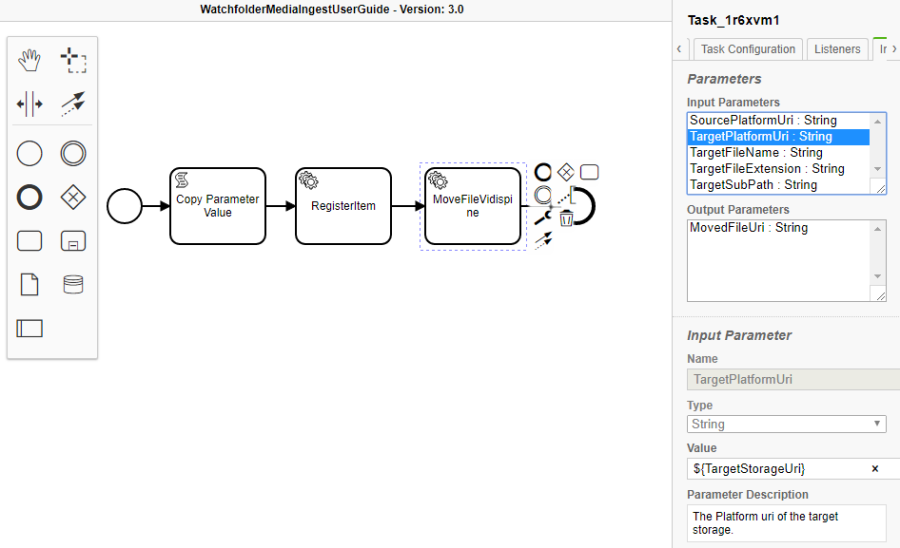Activate the global connect tool
900x548 pixels.
(x=73, y=103)
